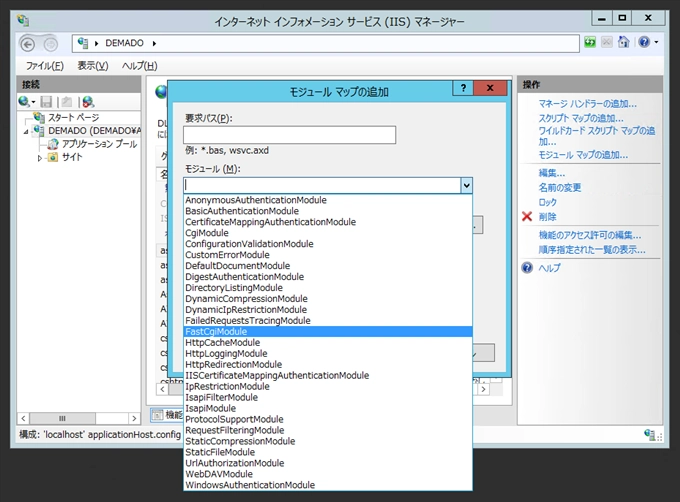Image resolution: width=680 pixels, height=502 pixels.
Task: Click the Add Wildcard Script Map link
Action: (x=597, y=136)
